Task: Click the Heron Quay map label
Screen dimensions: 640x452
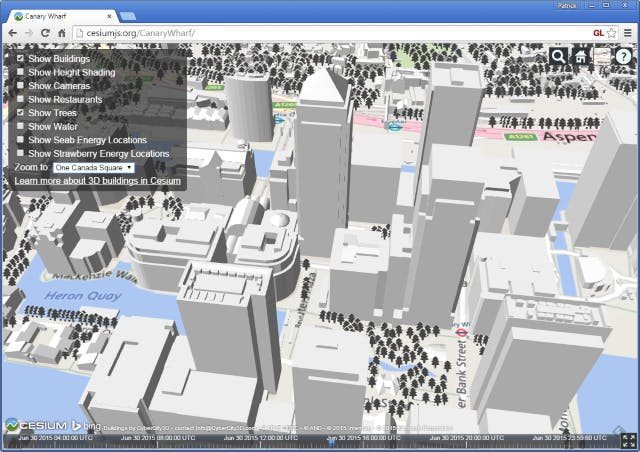Action: (83, 295)
